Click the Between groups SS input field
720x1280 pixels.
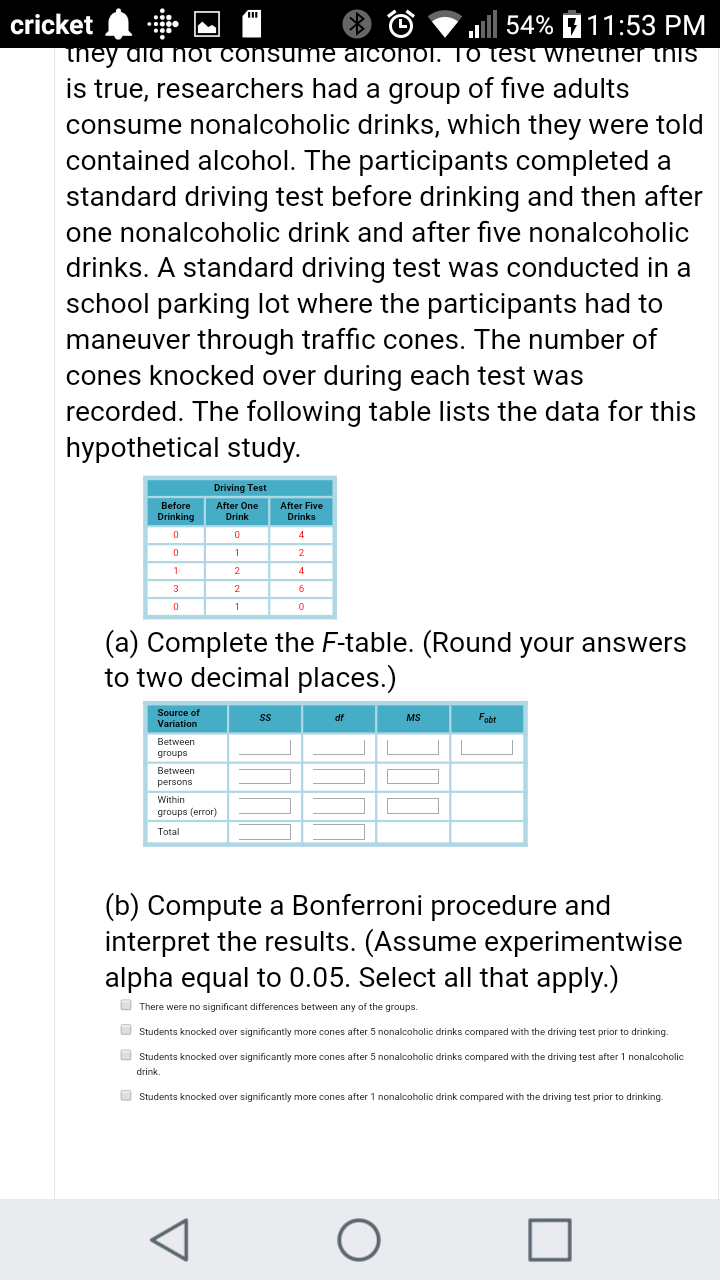click(x=264, y=746)
